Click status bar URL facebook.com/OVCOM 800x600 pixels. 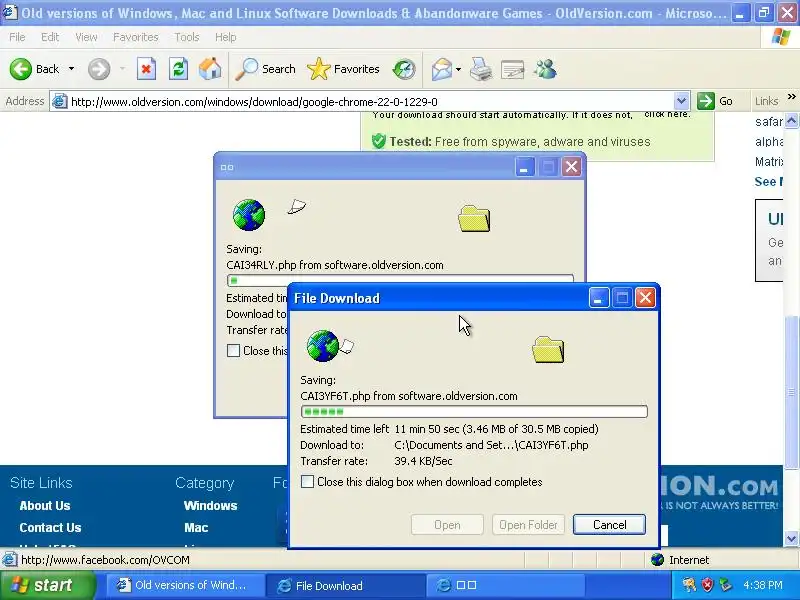(x=105, y=560)
